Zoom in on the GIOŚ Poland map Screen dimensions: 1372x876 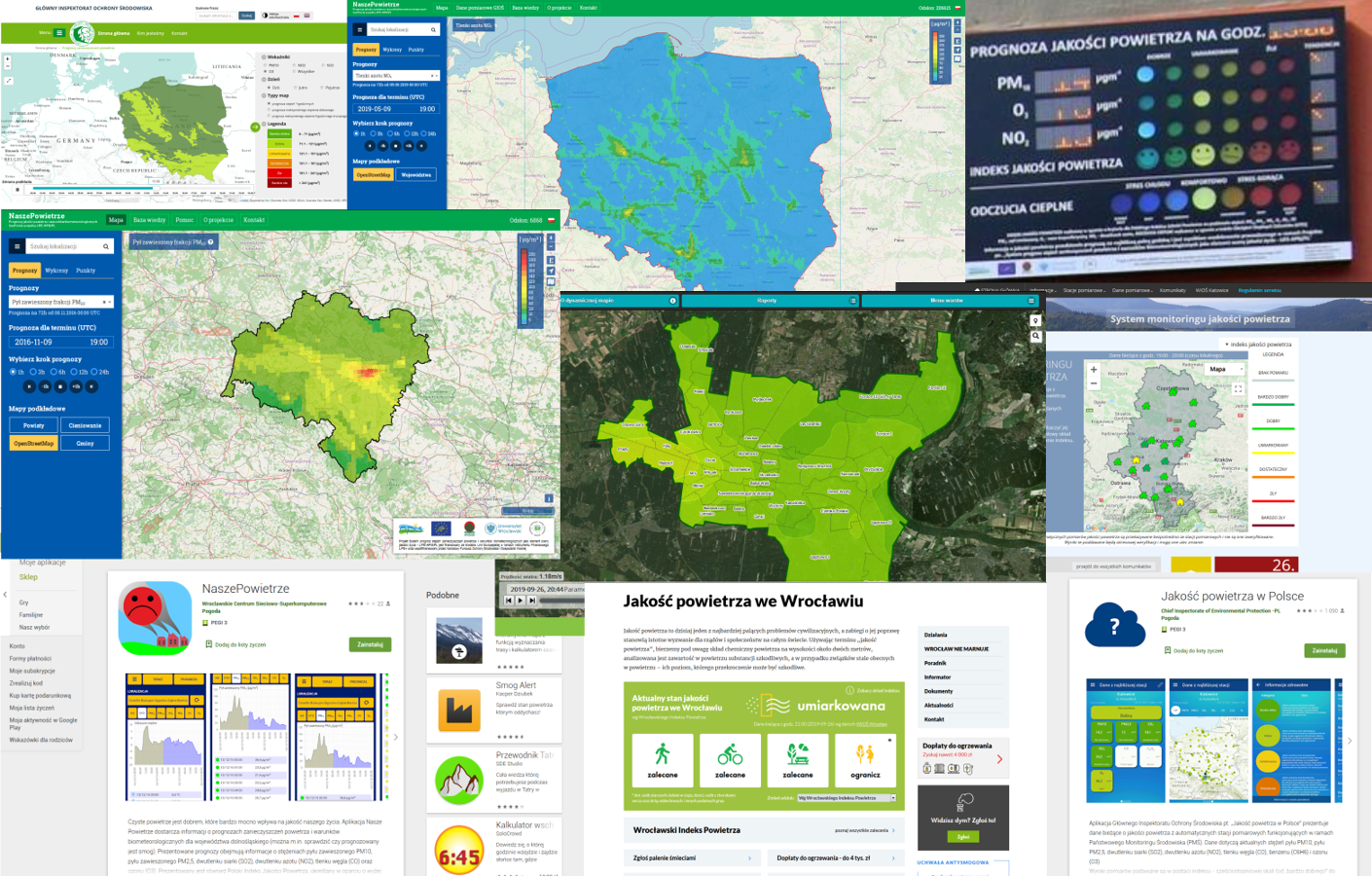(x=7, y=59)
